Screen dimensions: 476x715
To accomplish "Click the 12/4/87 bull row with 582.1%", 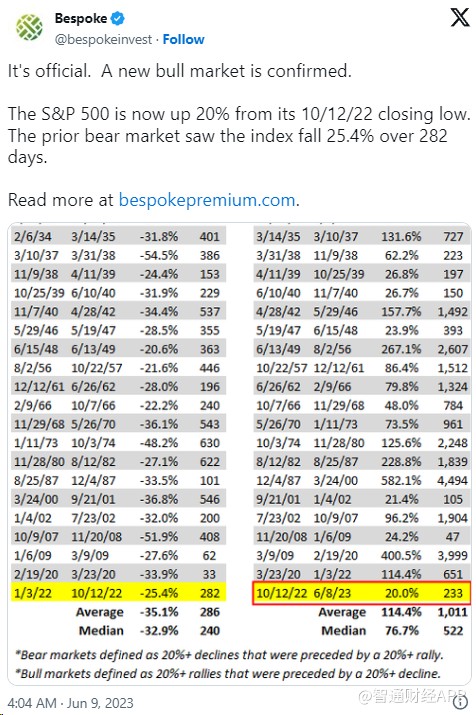I will point(361,481).
